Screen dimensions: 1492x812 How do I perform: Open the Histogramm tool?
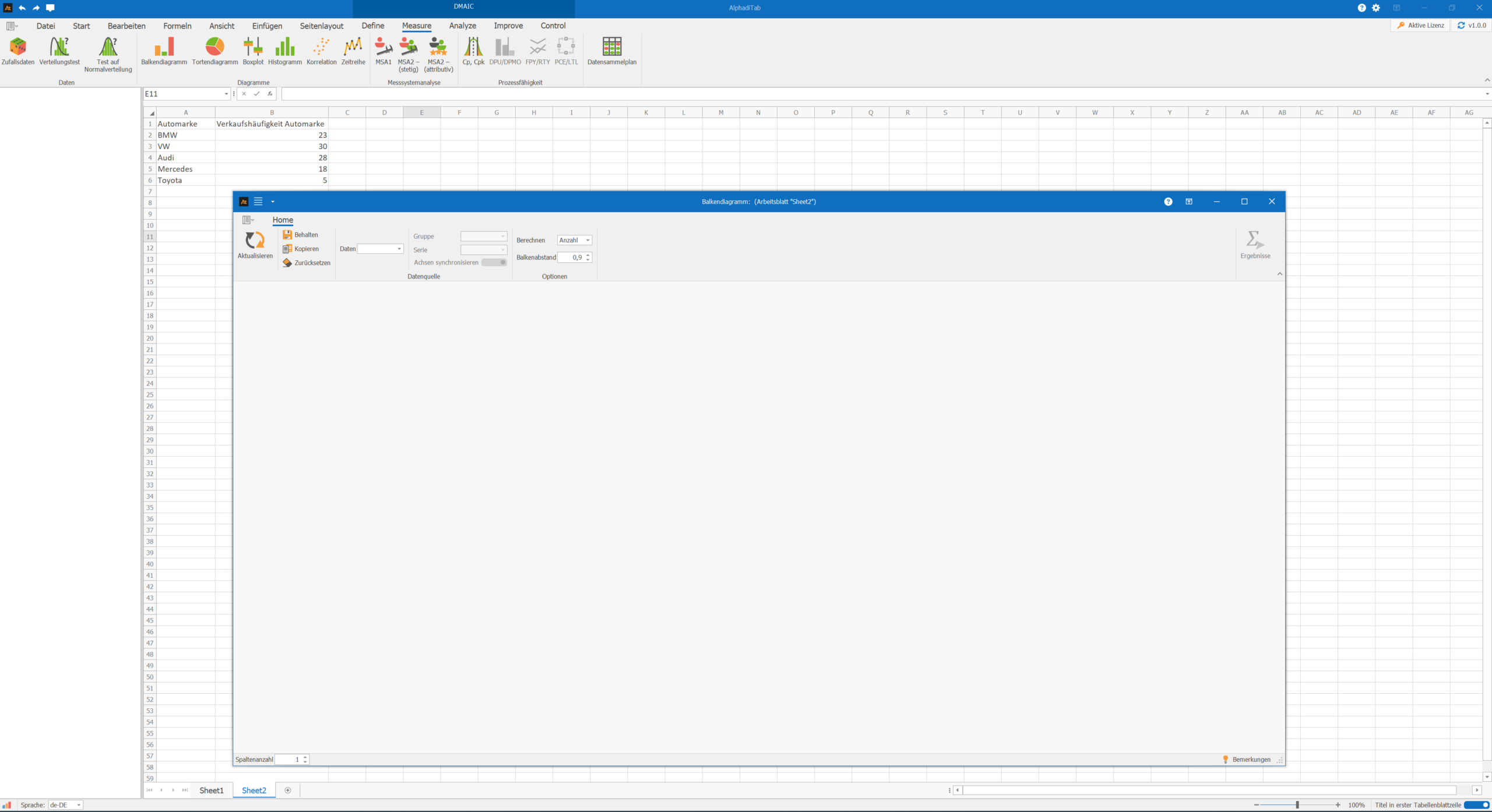pyautogui.click(x=284, y=50)
